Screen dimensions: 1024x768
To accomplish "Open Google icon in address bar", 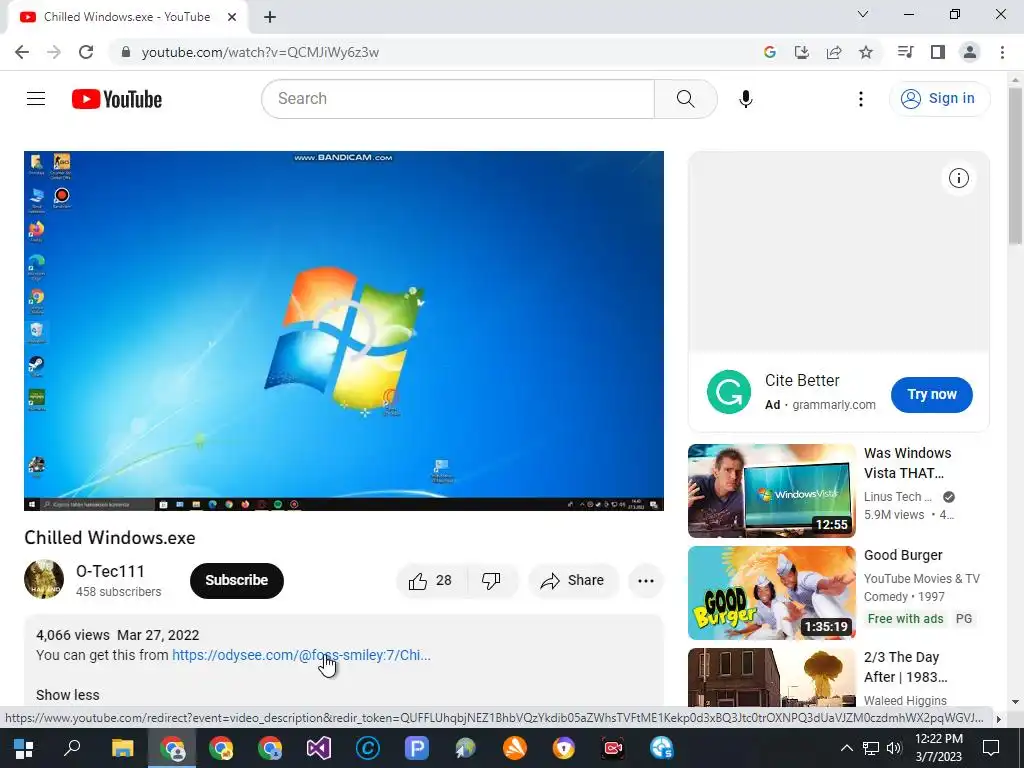I will pos(770,52).
